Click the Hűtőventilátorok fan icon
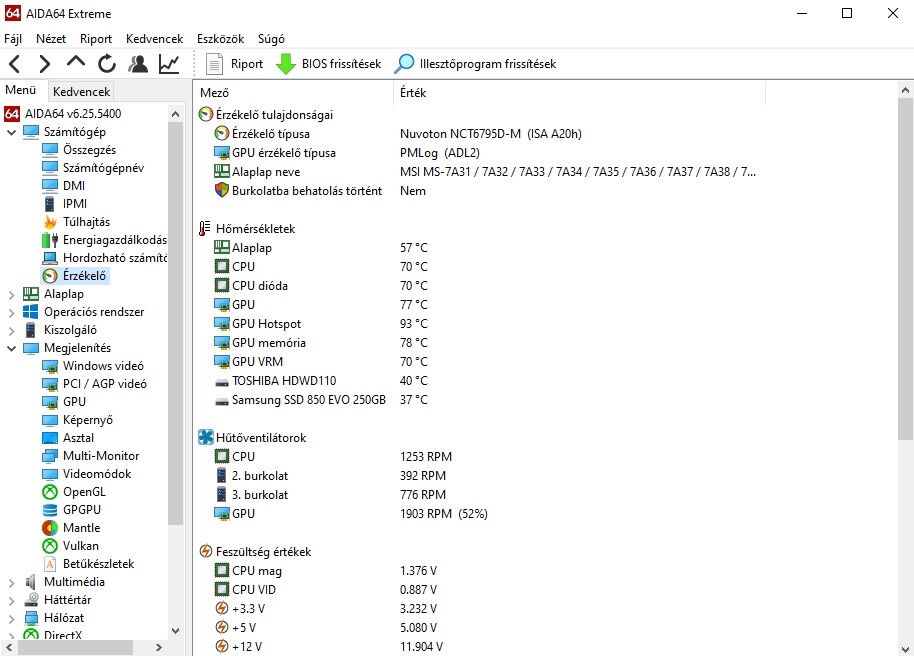This screenshot has width=914, height=656. click(x=205, y=437)
